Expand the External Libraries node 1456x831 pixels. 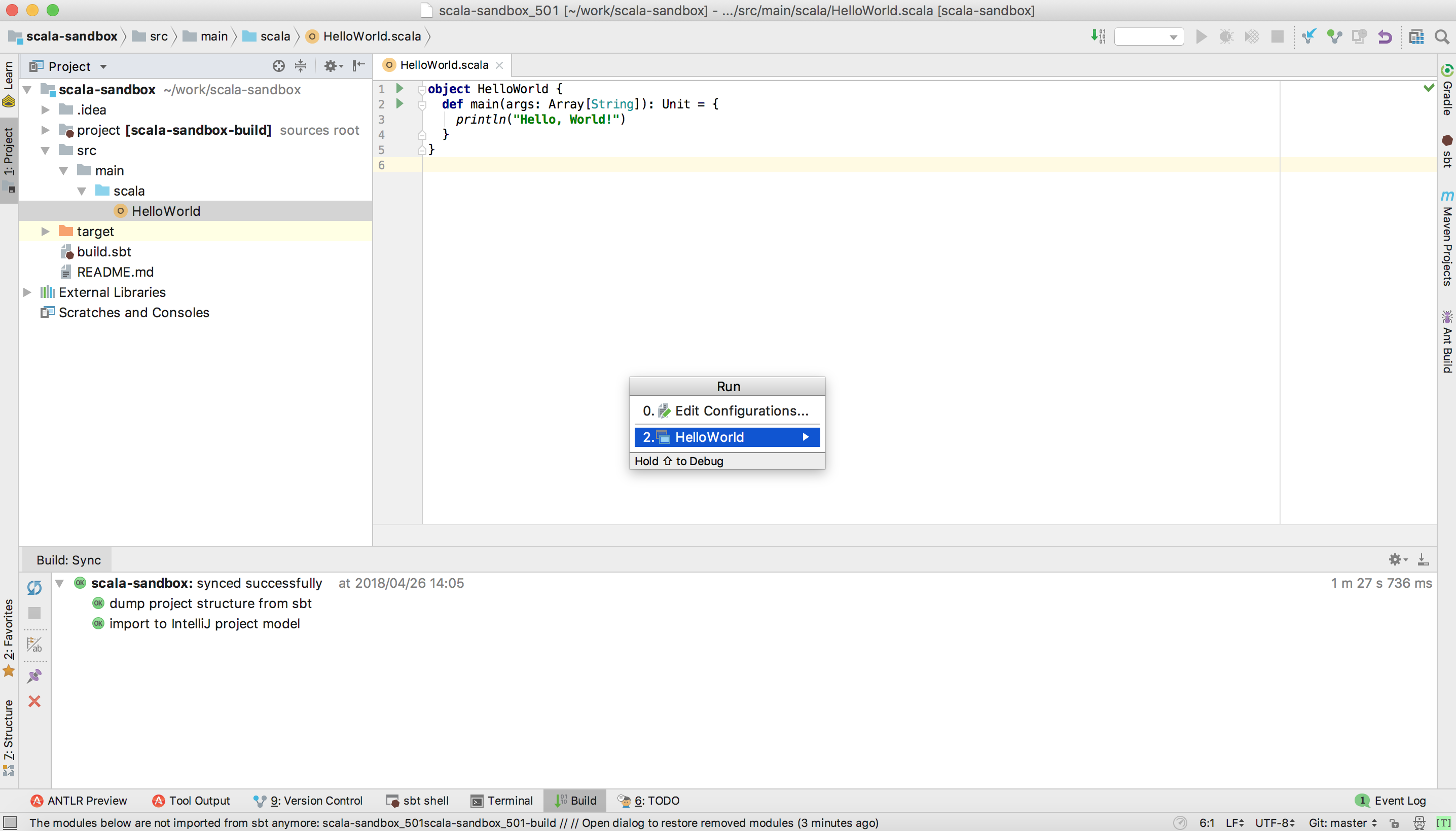coord(27,292)
